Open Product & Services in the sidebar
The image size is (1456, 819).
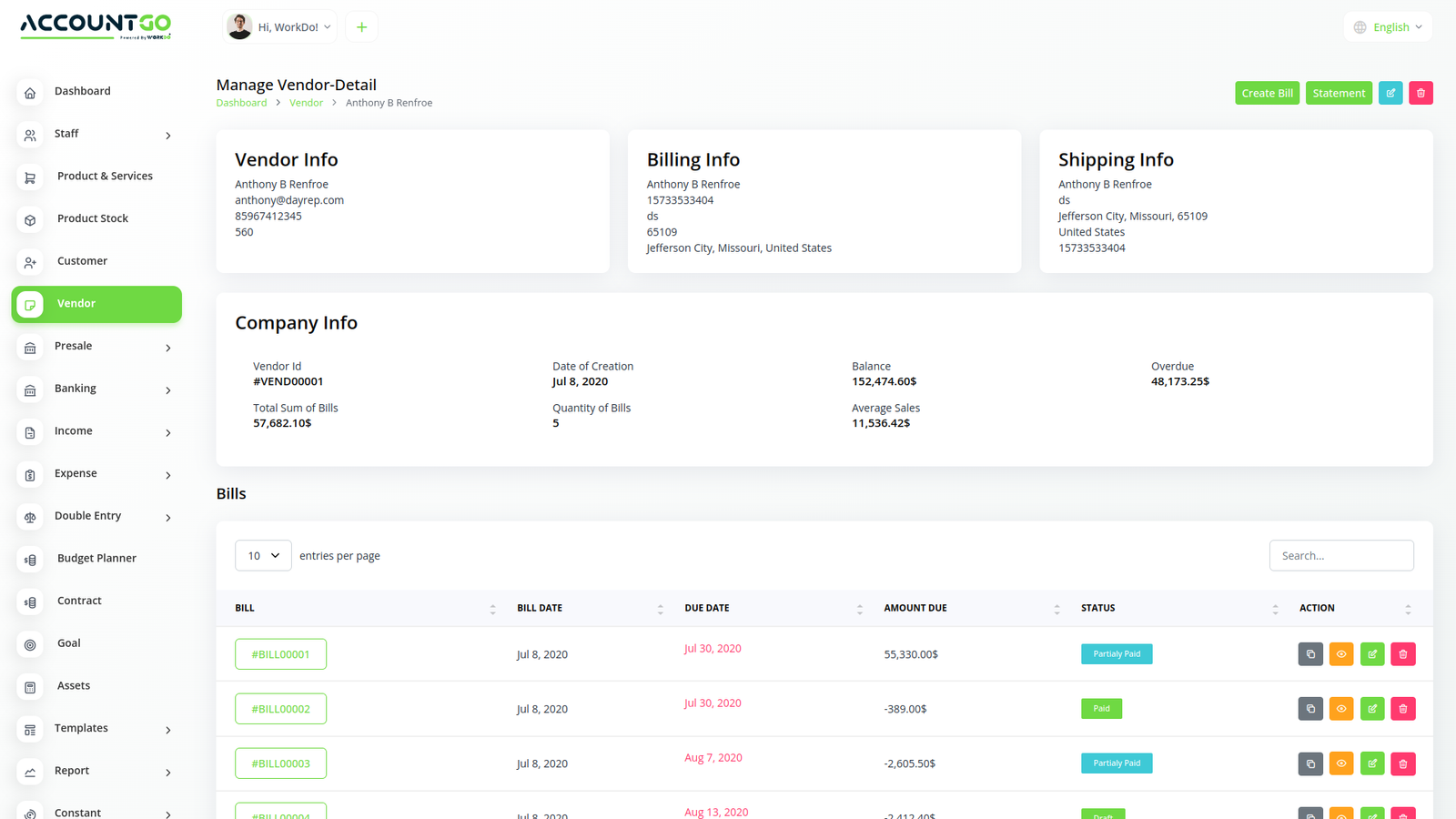[x=105, y=176]
